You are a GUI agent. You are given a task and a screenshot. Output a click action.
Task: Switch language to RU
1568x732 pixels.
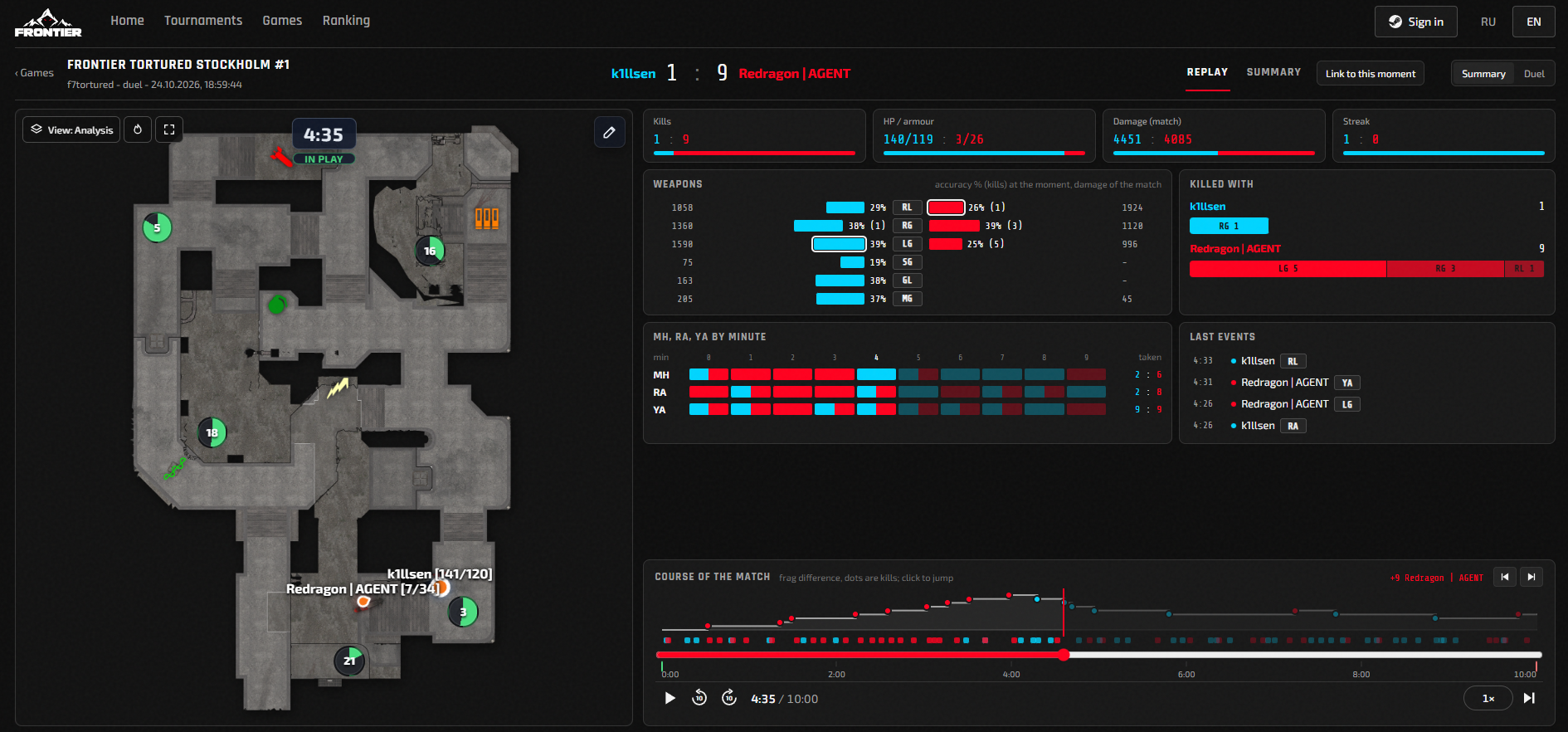[1488, 22]
